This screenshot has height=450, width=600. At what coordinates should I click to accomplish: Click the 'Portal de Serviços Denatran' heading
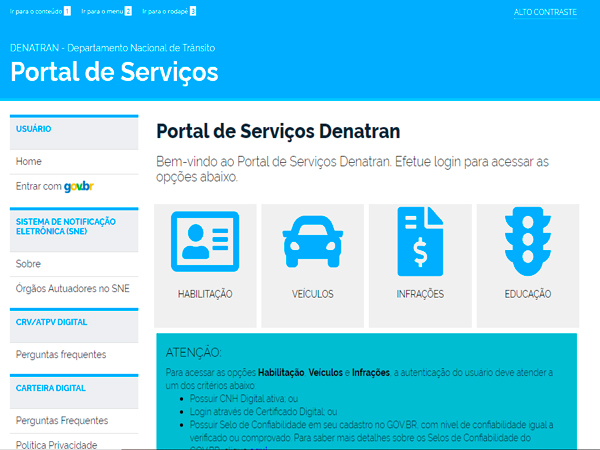click(278, 131)
